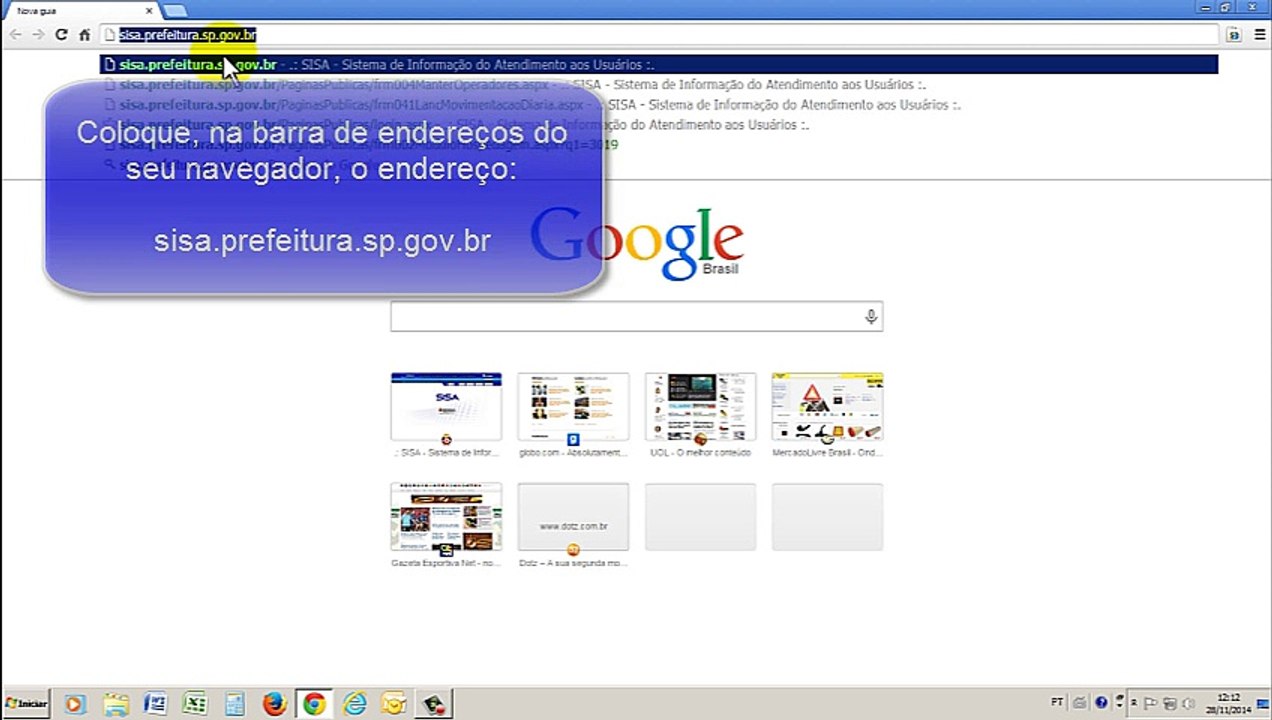Click the browser back arrow
This screenshot has height=720, width=1272.
click(15, 34)
